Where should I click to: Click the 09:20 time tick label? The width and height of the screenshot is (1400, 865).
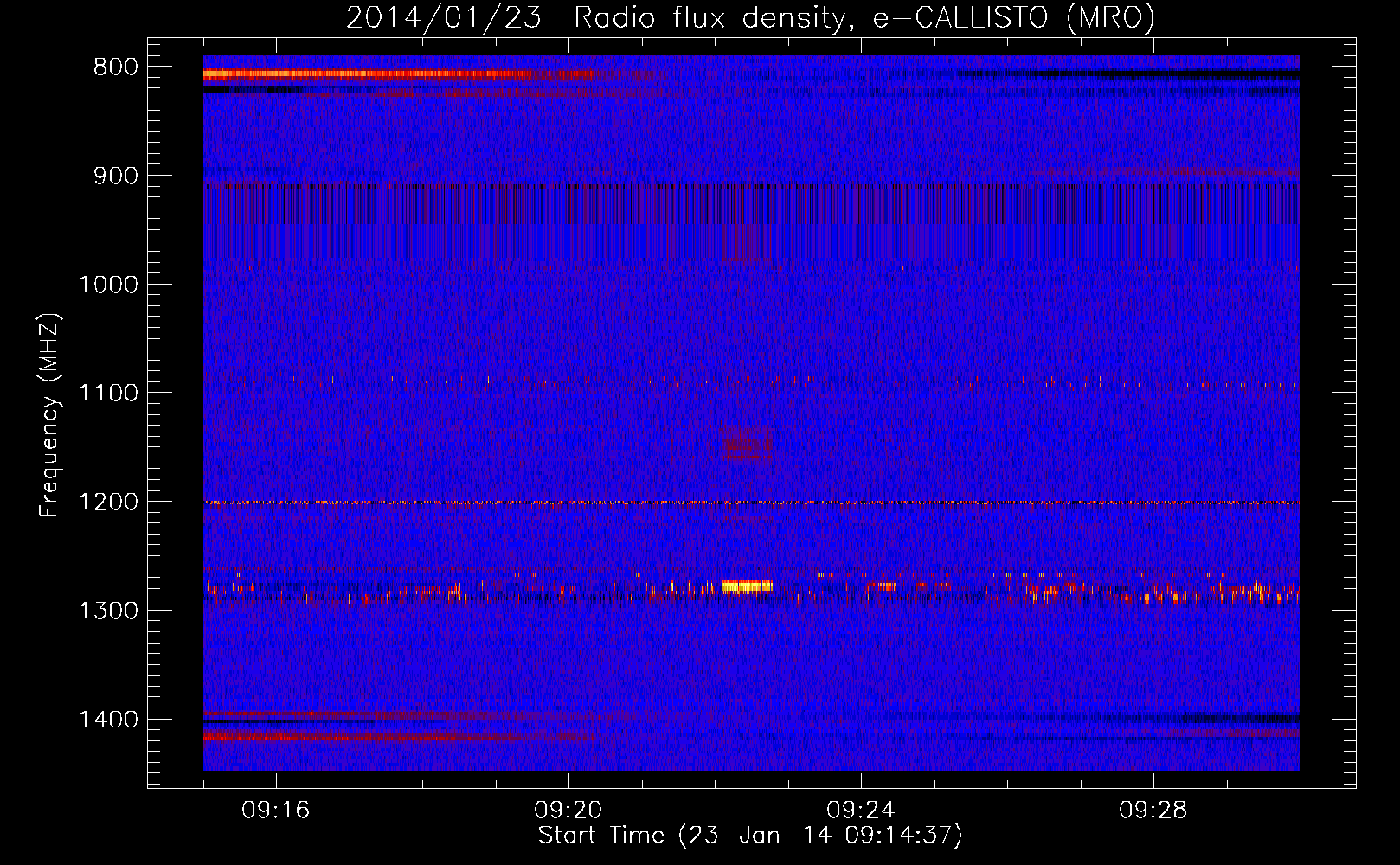coord(568,811)
